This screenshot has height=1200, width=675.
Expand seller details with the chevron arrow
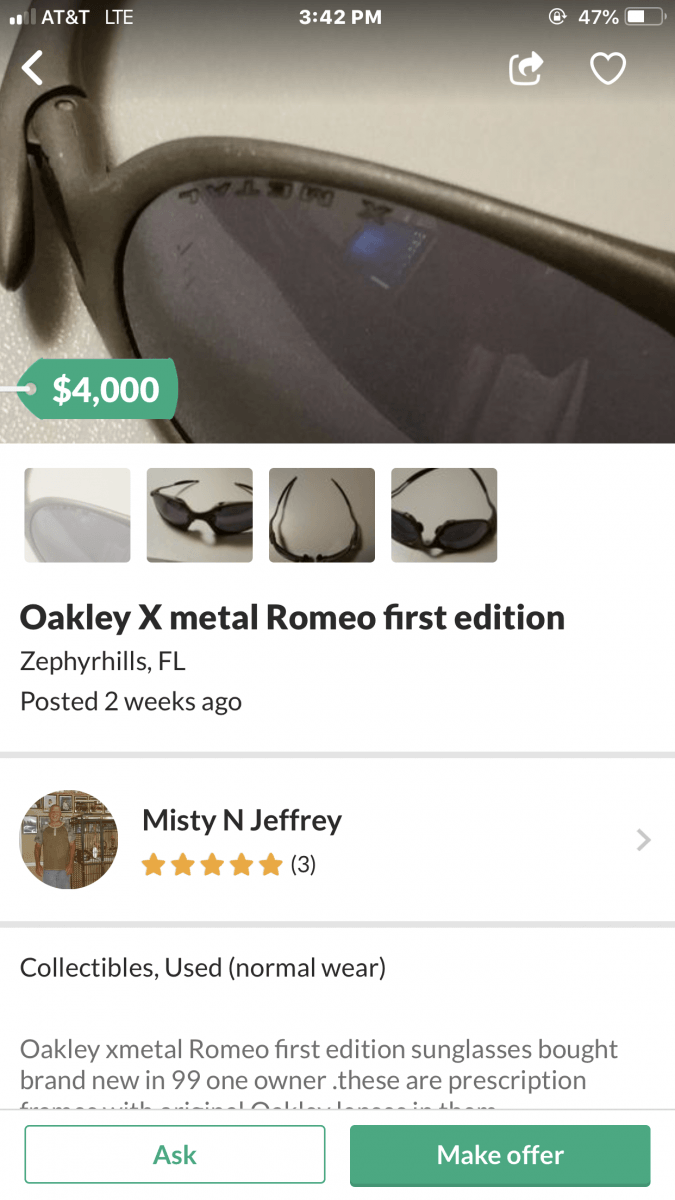tap(643, 840)
